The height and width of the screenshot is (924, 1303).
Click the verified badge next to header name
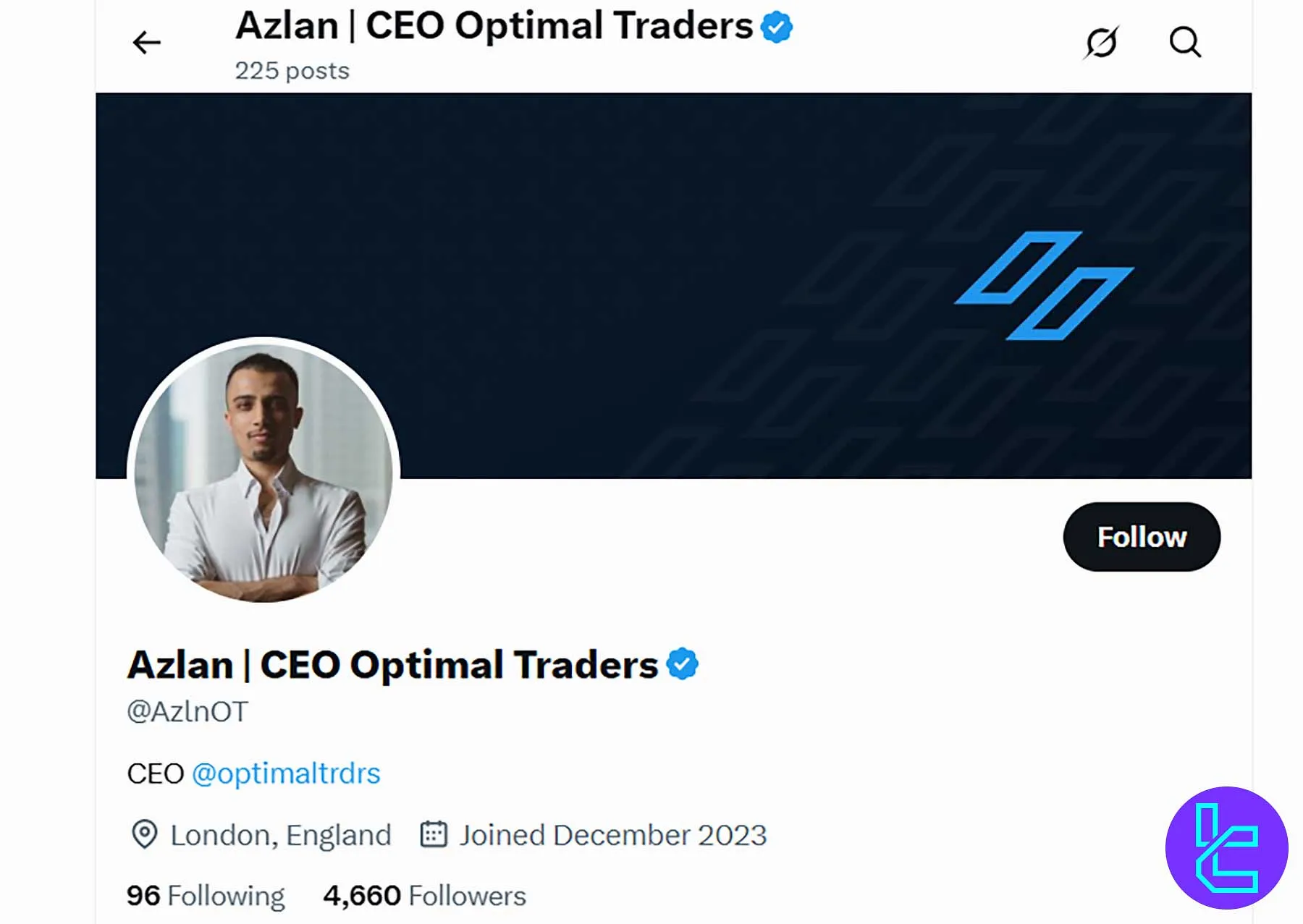pyautogui.click(x=776, y=26)
